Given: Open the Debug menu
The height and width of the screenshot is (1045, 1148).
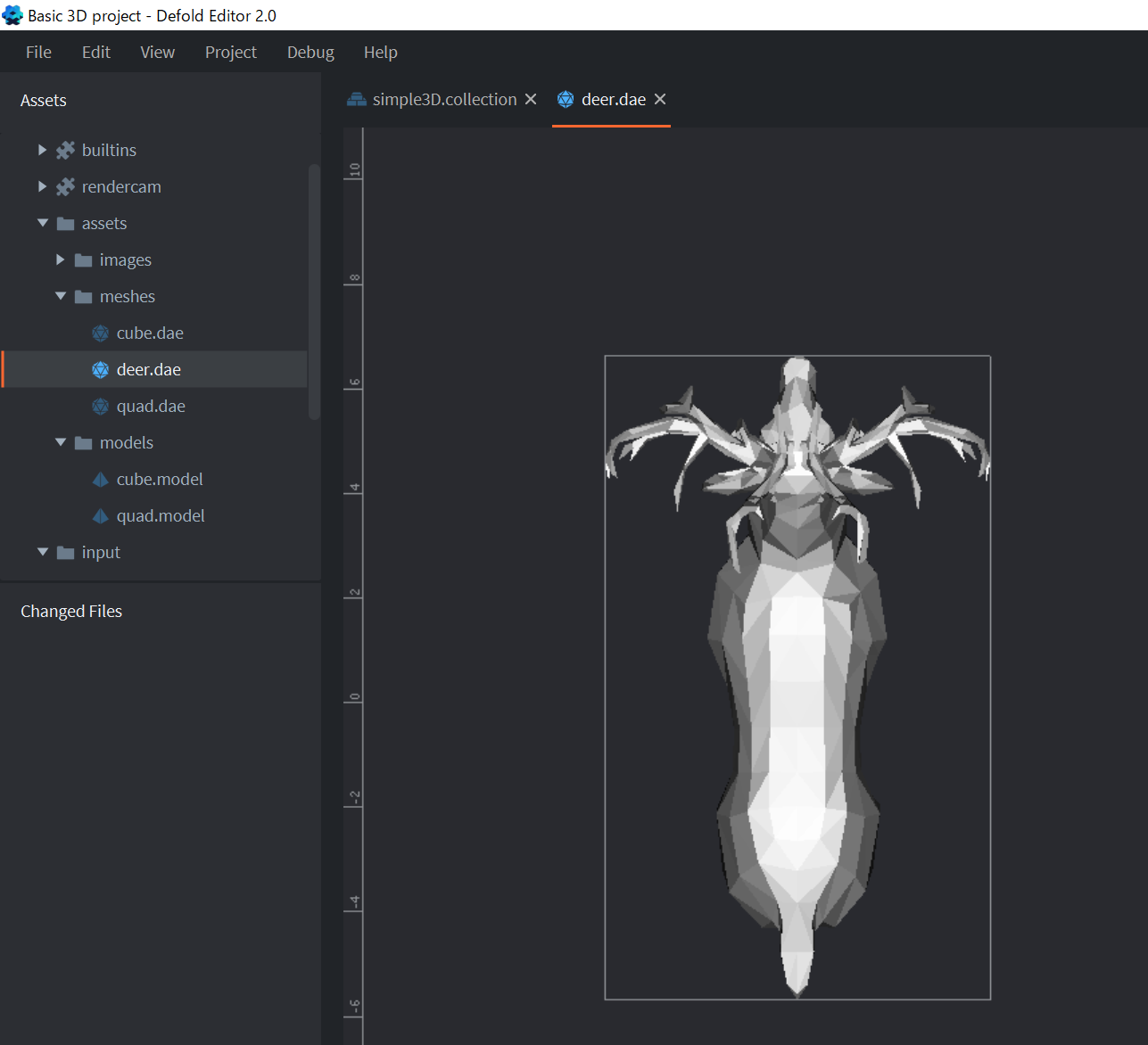Looking at the screenshot, I should 310,52.
